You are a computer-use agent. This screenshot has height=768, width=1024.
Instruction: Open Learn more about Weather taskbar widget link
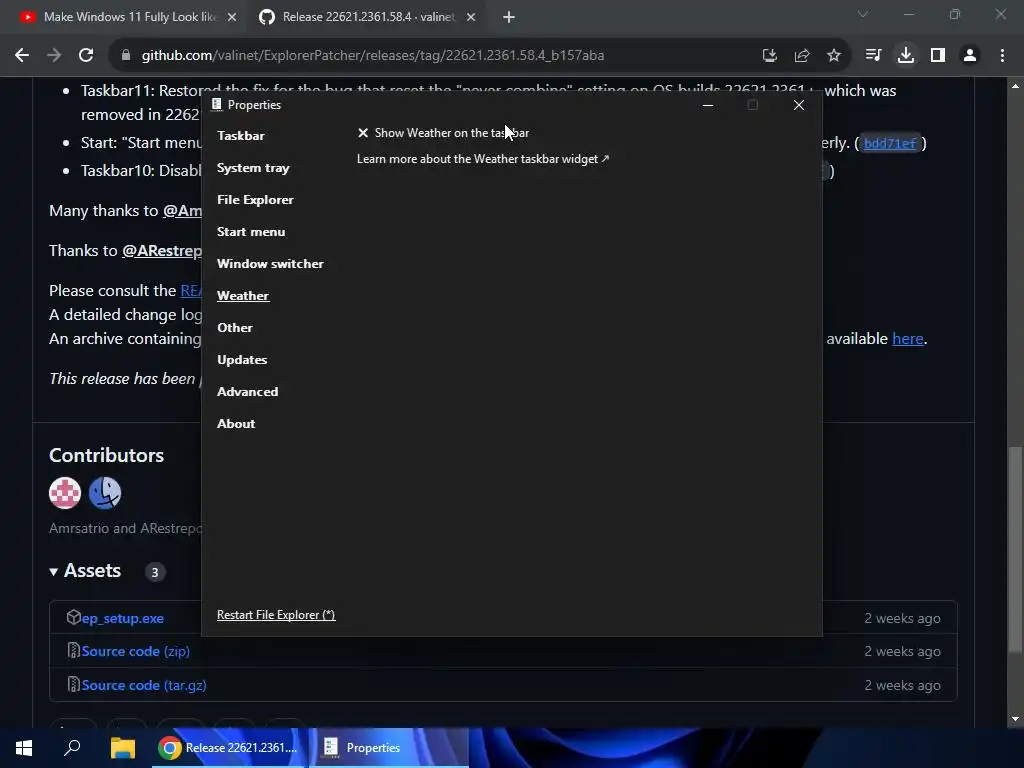coord(483,159)
